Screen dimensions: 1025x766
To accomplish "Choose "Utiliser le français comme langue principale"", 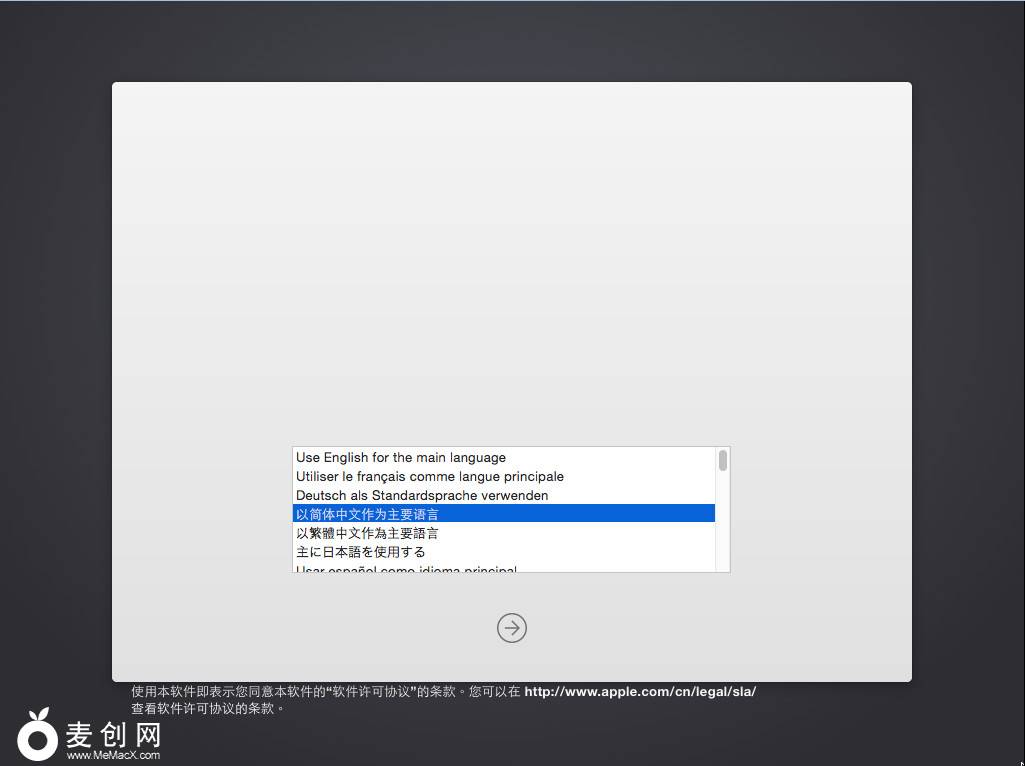I will [x=430, y=477].
